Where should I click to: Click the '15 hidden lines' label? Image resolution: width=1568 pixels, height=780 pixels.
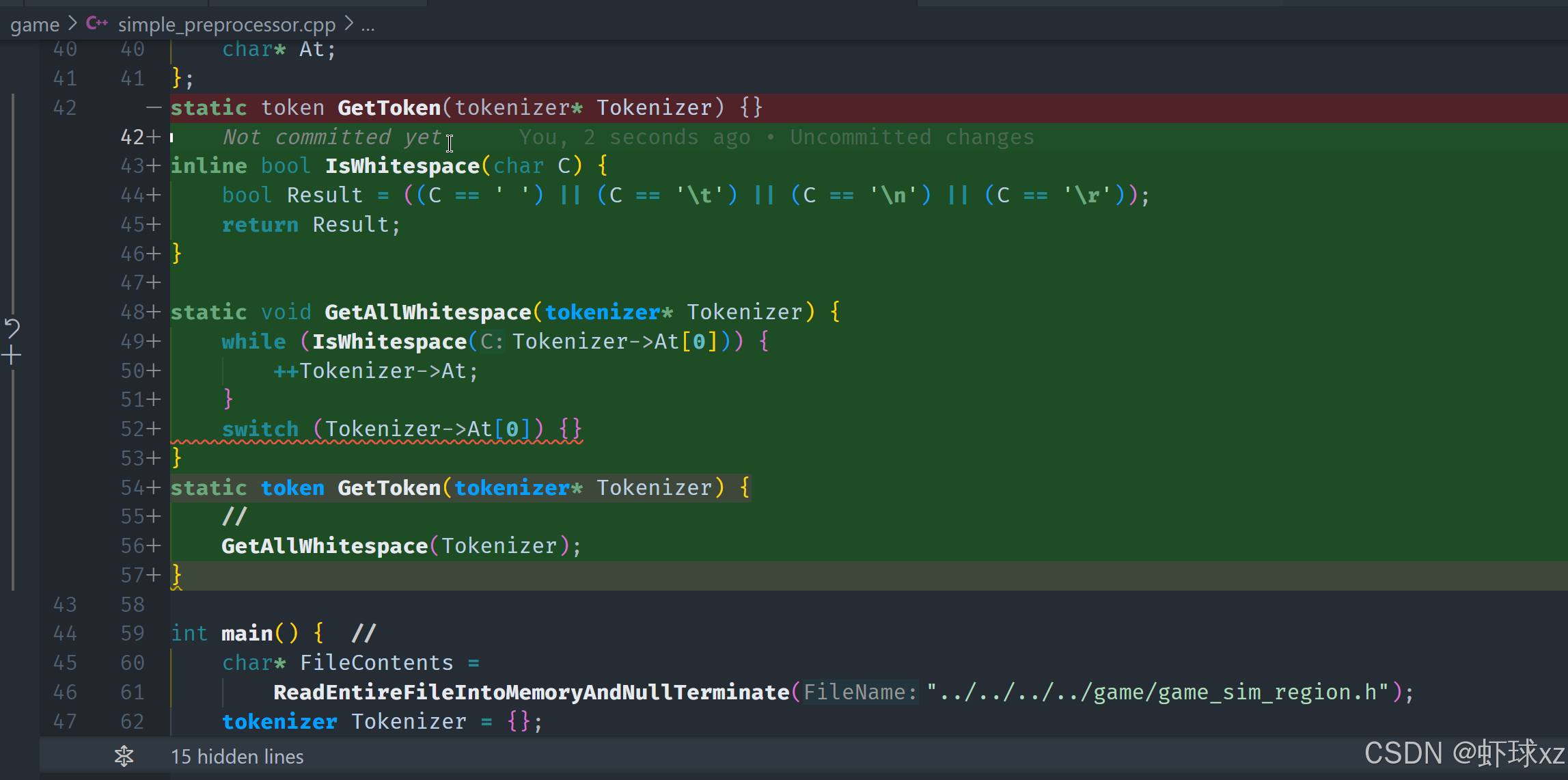tap(236, 757)
